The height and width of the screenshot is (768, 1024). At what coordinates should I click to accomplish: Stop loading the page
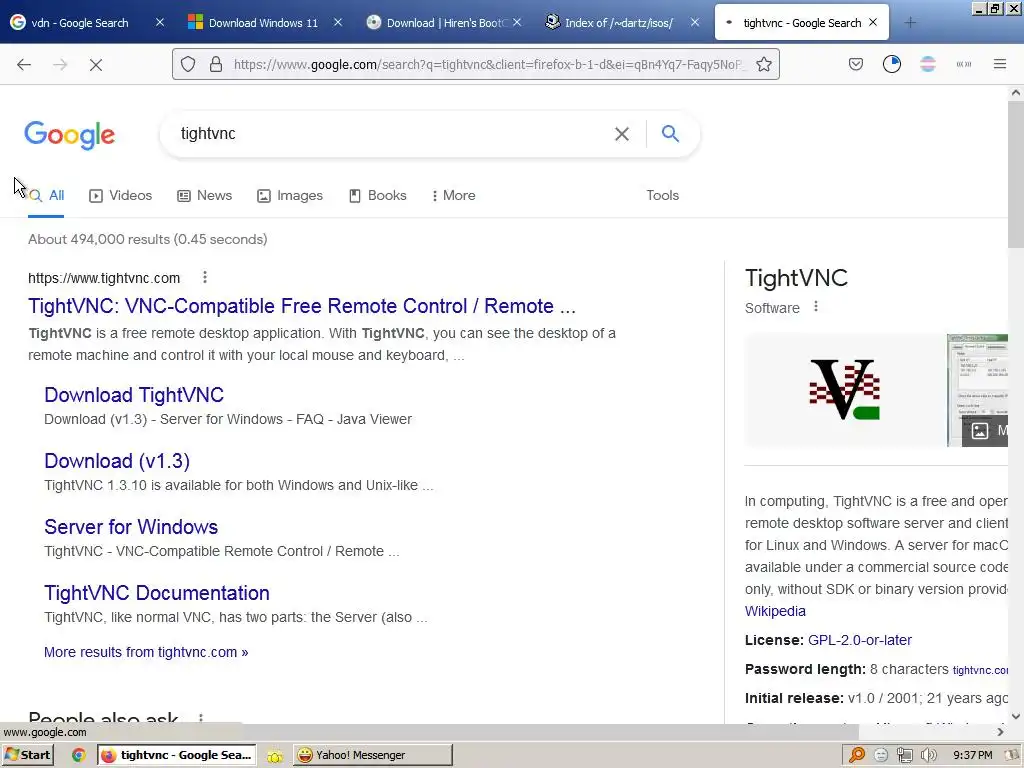pos(96,65)
